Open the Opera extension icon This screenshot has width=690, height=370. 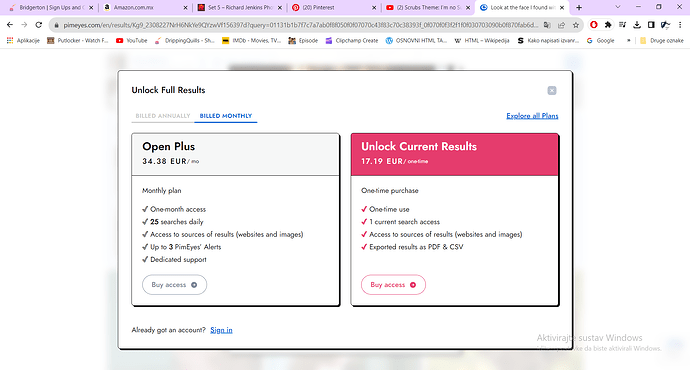(594, 25)
